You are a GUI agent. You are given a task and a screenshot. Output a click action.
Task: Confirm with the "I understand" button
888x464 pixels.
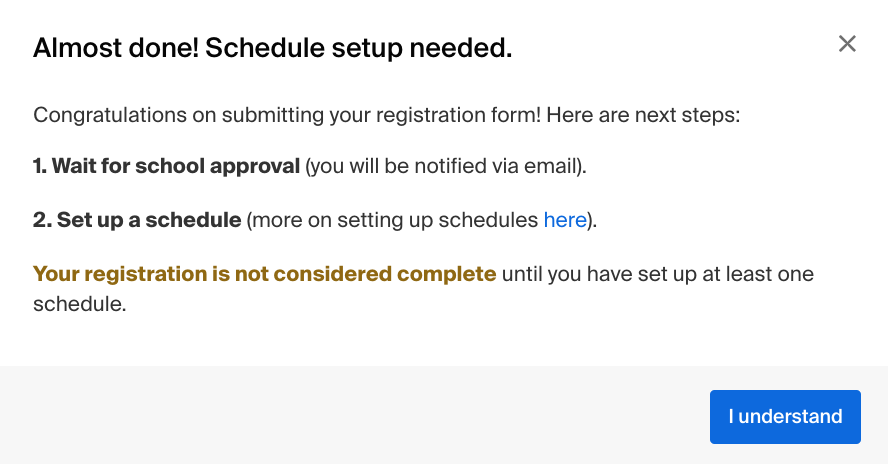[785, 416]
